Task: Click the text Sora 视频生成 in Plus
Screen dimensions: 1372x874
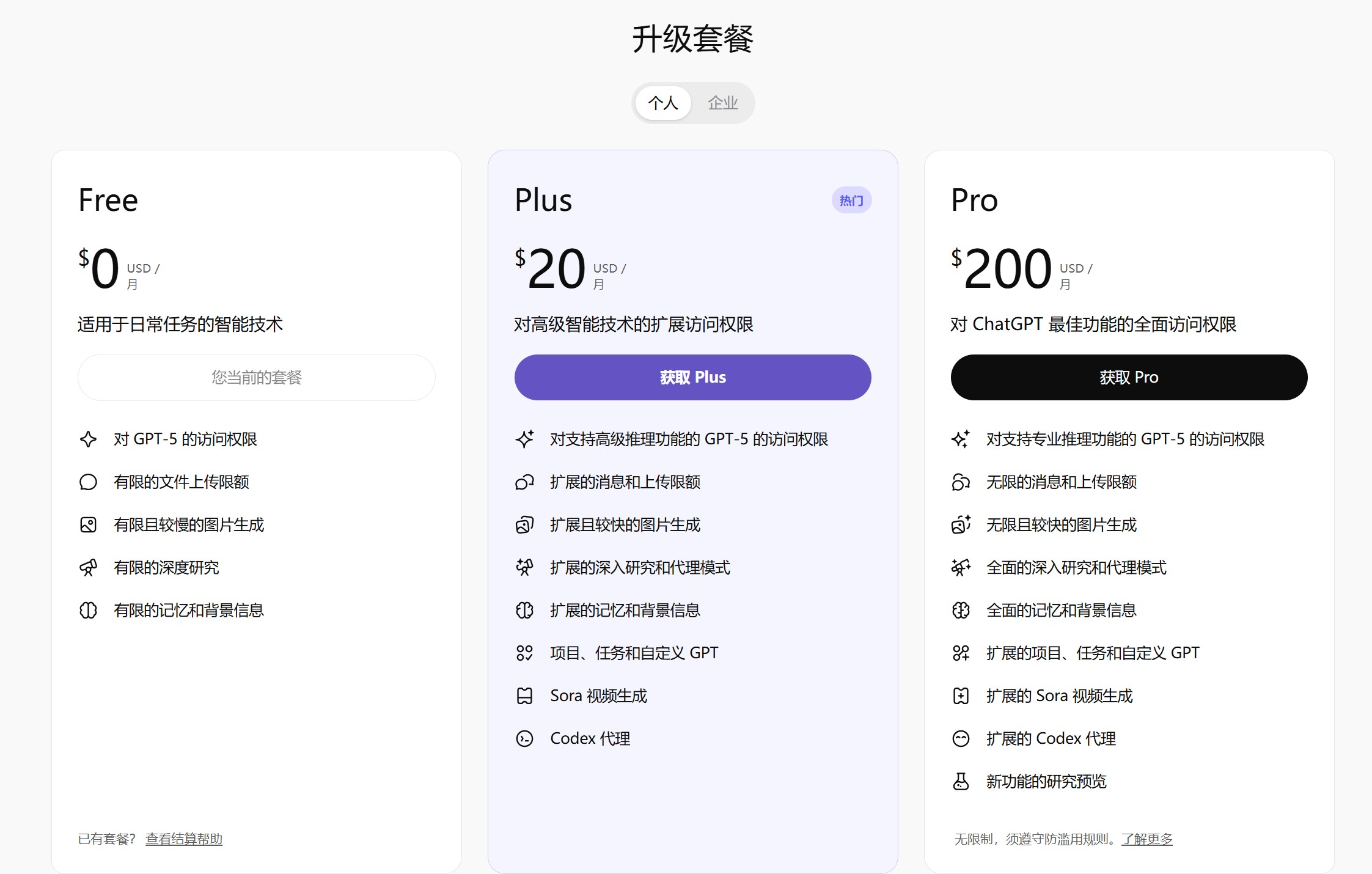Action: pos(598,696)
